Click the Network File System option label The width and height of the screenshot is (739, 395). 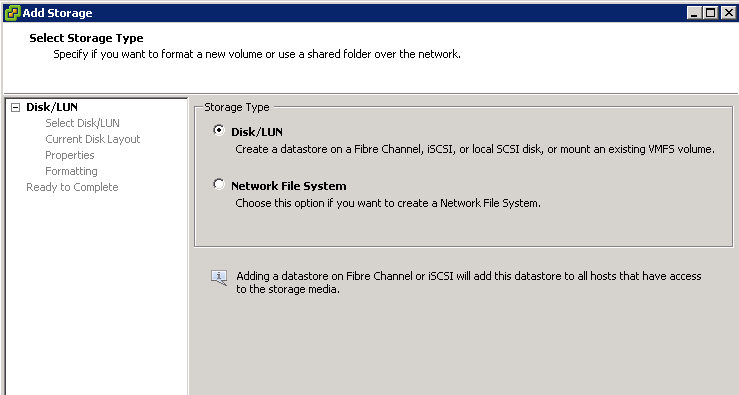[288, 186]
